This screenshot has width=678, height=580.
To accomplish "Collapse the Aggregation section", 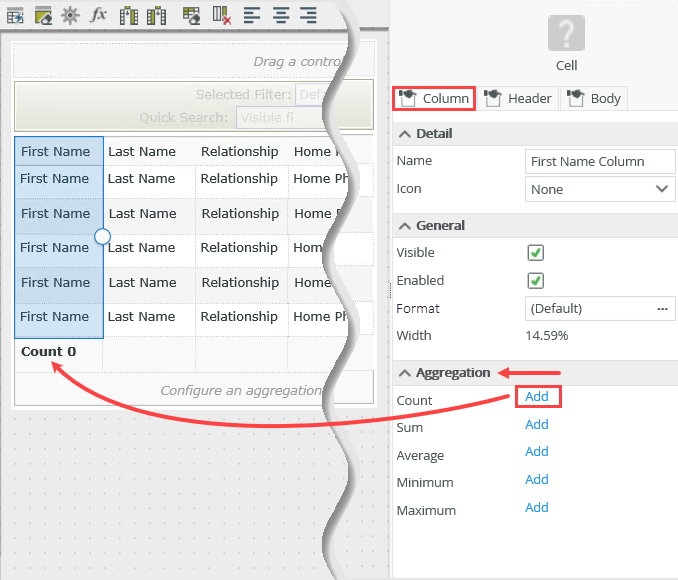I will point(404,373).
